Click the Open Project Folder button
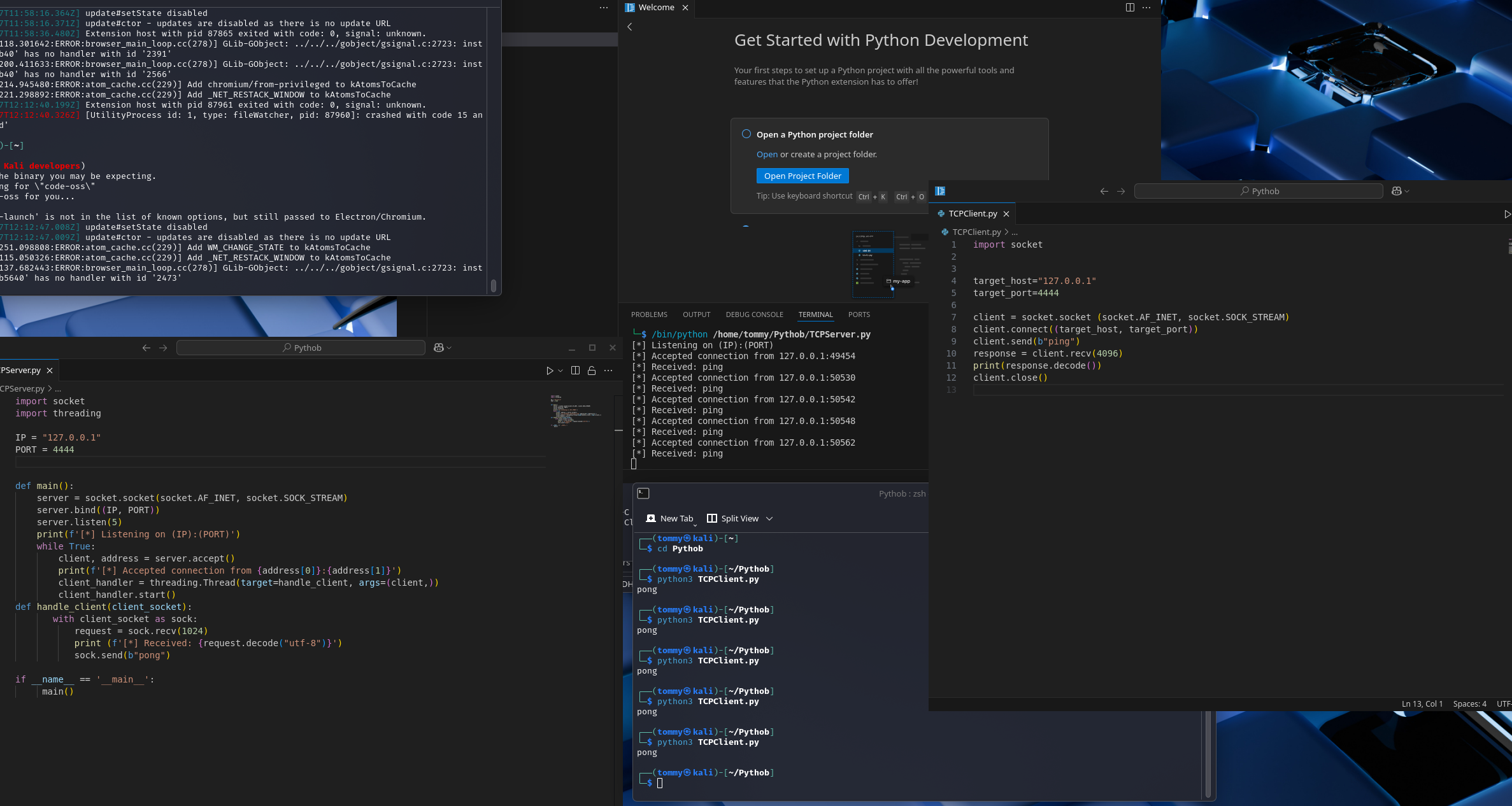The image size is (1512, 806). click(x=802, y=176)
